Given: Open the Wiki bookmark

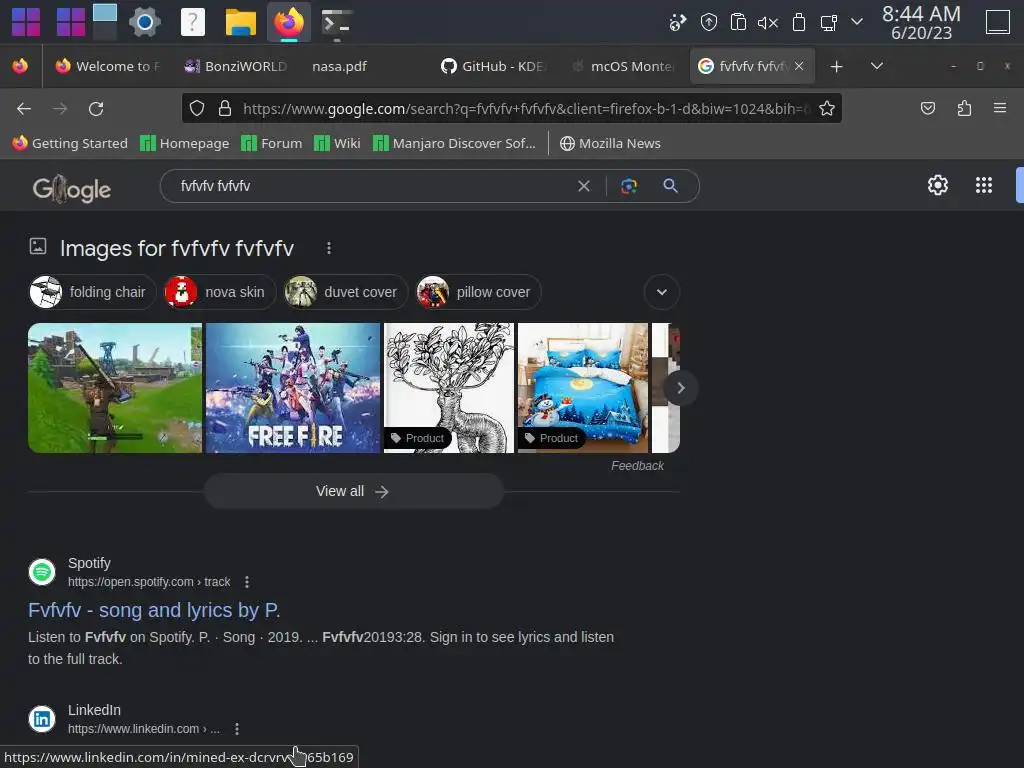Looking at the screenshot, I should pyautogui.click(x=337, y=143).
